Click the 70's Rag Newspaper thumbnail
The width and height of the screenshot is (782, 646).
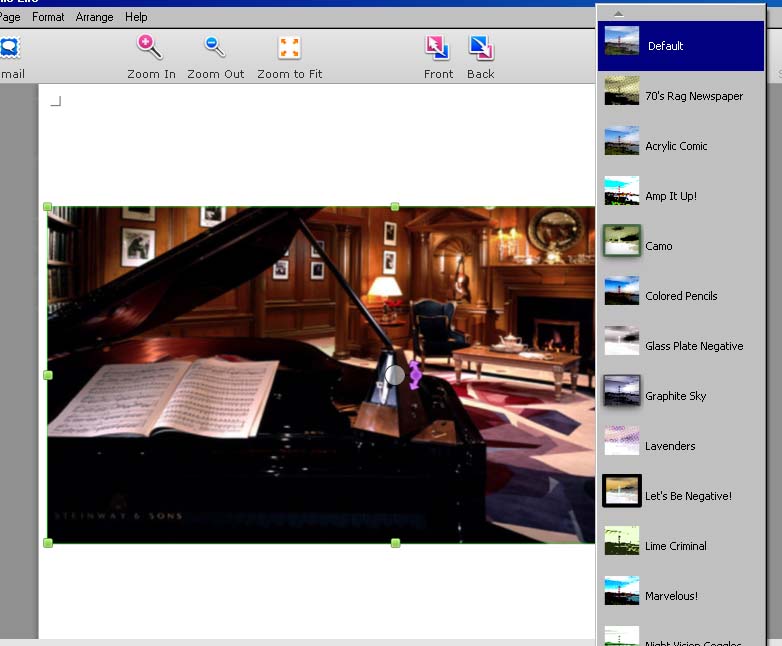[621, 90]
